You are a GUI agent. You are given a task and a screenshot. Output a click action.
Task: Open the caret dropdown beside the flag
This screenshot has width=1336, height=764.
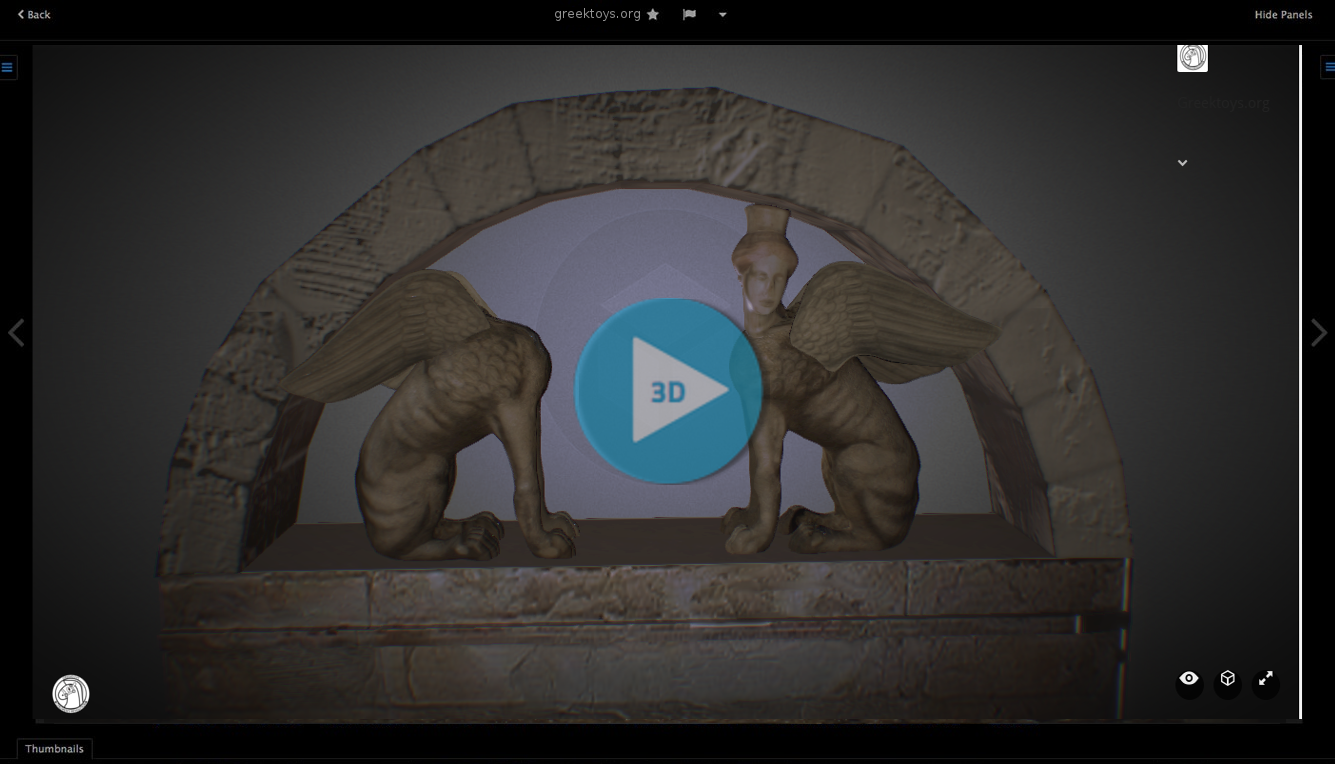[x=722, y=14]
